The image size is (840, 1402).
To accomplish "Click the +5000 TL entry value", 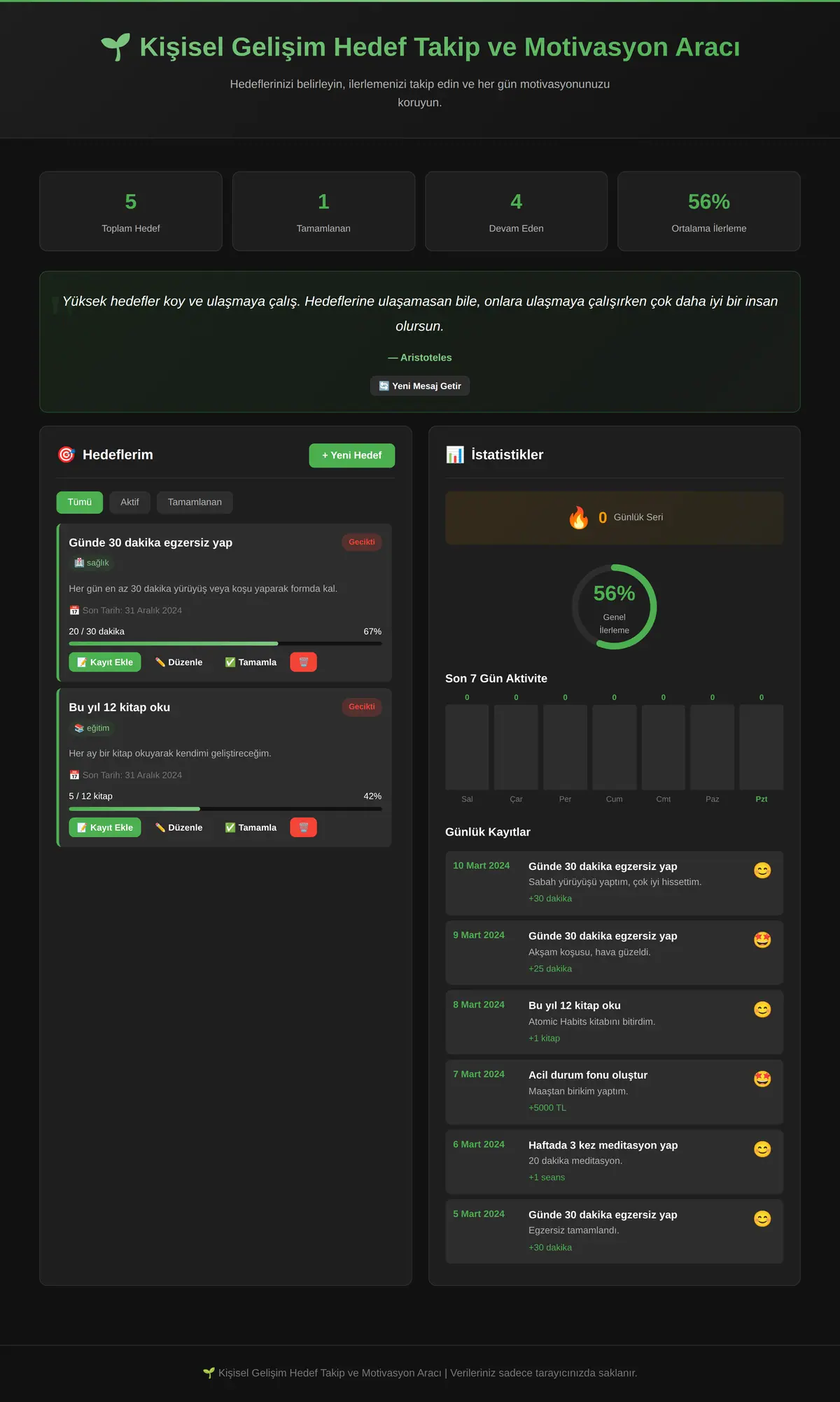I will click(547, 1107).
